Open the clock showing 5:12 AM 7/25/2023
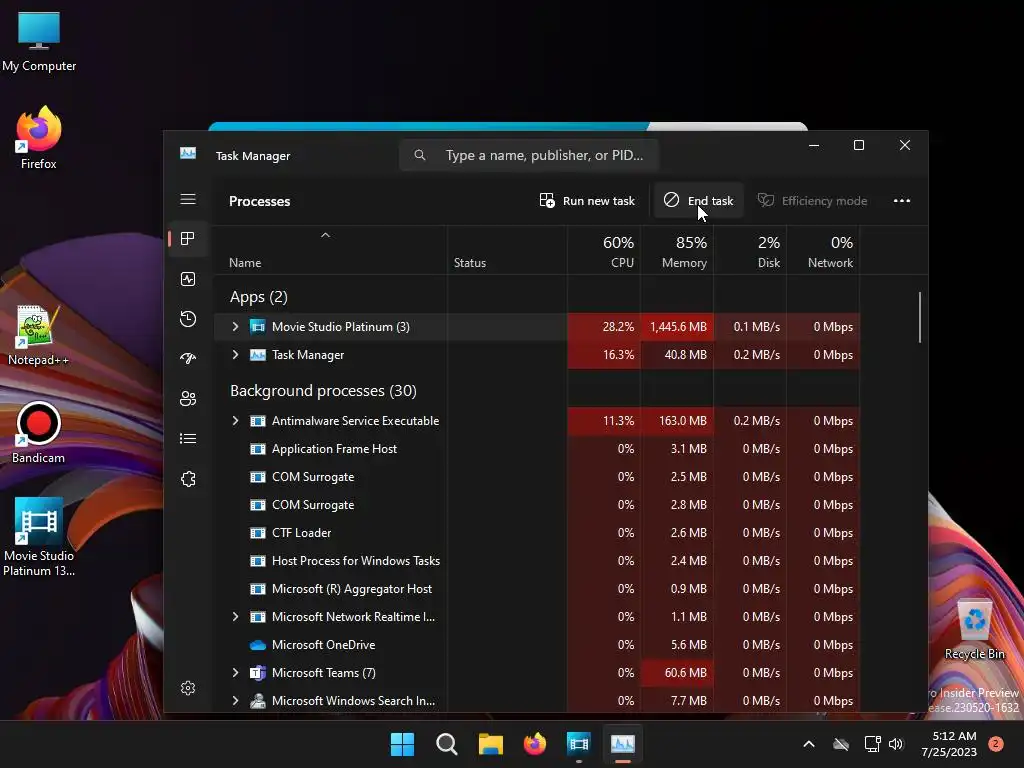Viewport: 1024px width, 768px height. (x=949, y=744)
